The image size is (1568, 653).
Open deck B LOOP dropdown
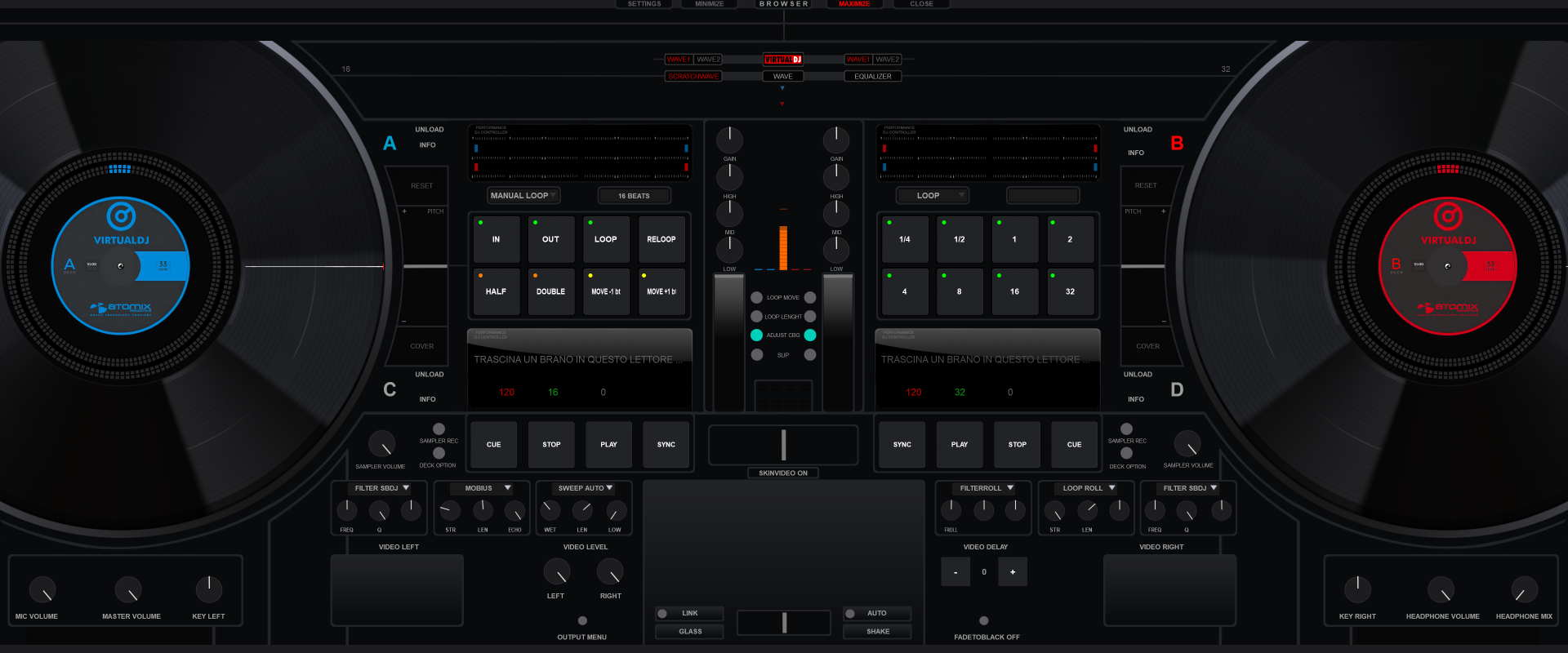932,196
